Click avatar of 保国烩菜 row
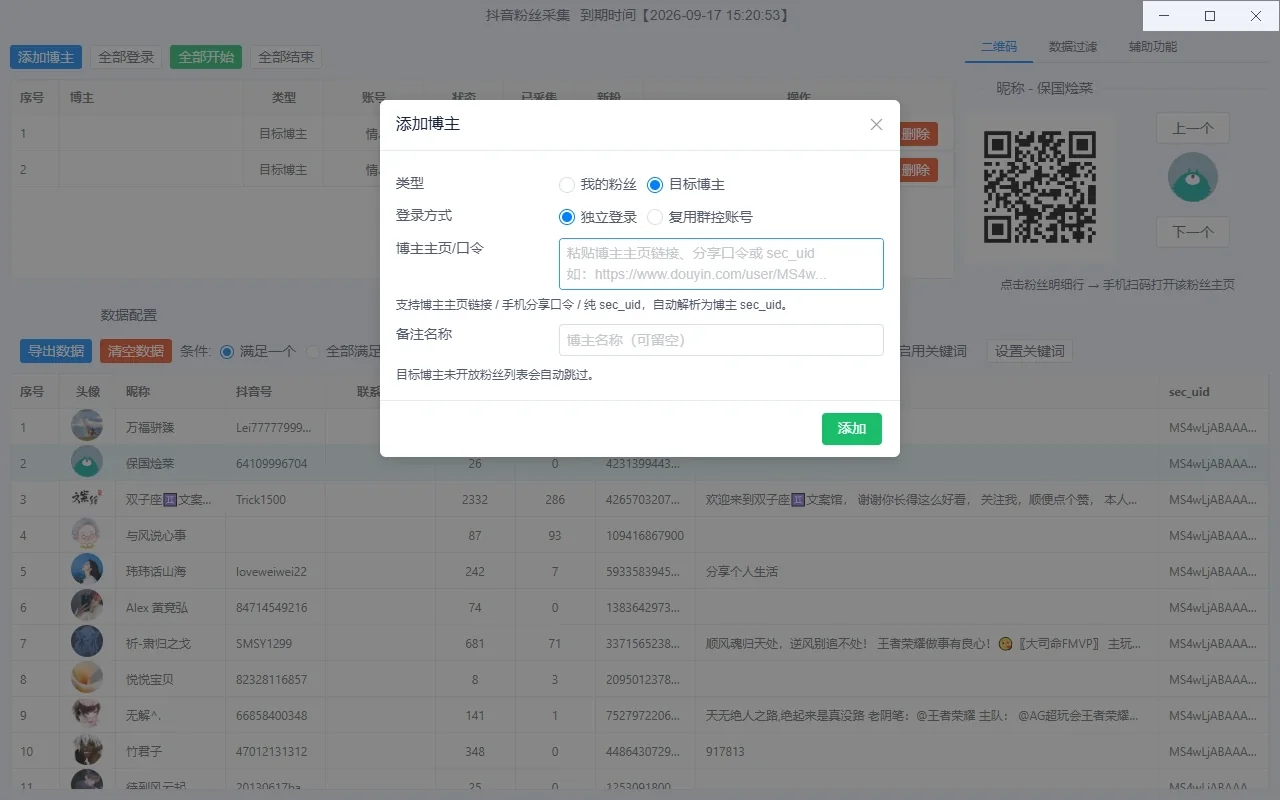This screenshot has width=1280, height=800. pos(87,462)
